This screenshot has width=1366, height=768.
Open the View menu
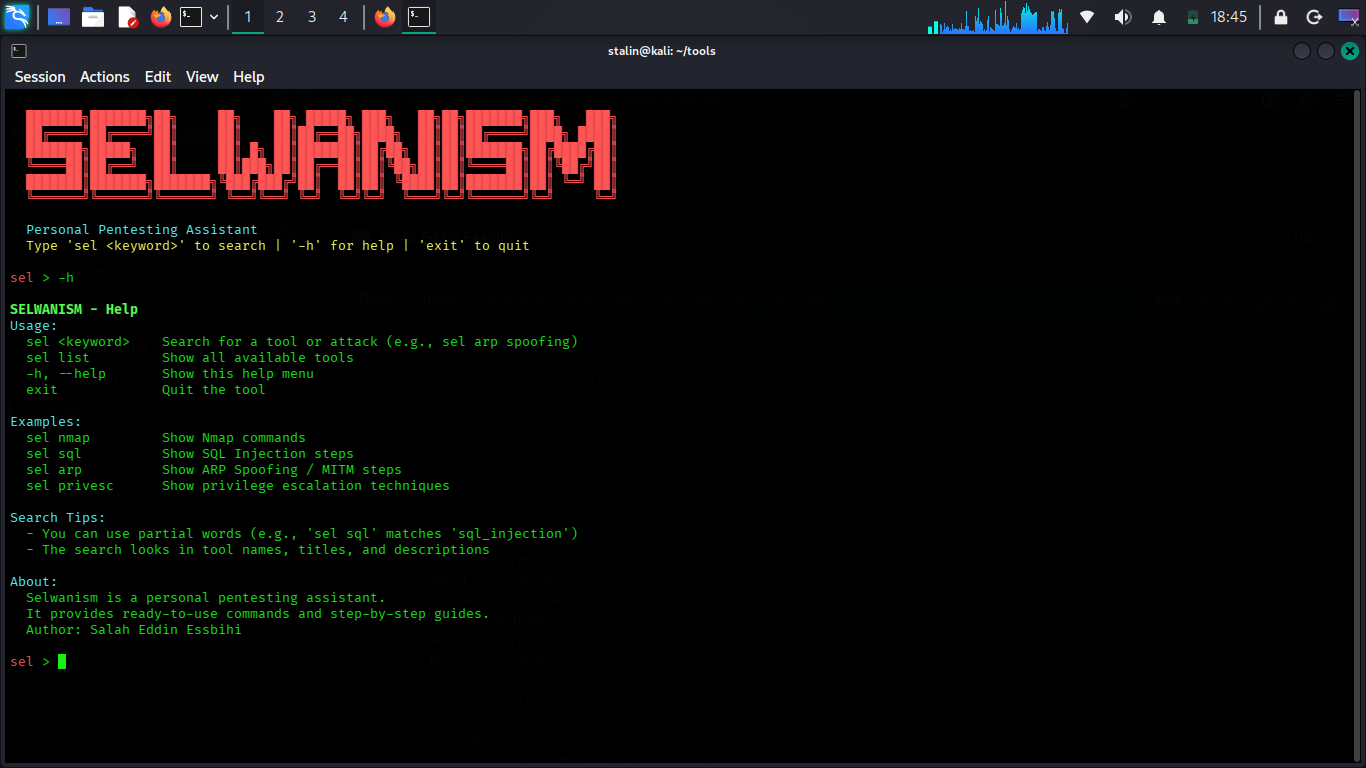click(x=202, y=77)
